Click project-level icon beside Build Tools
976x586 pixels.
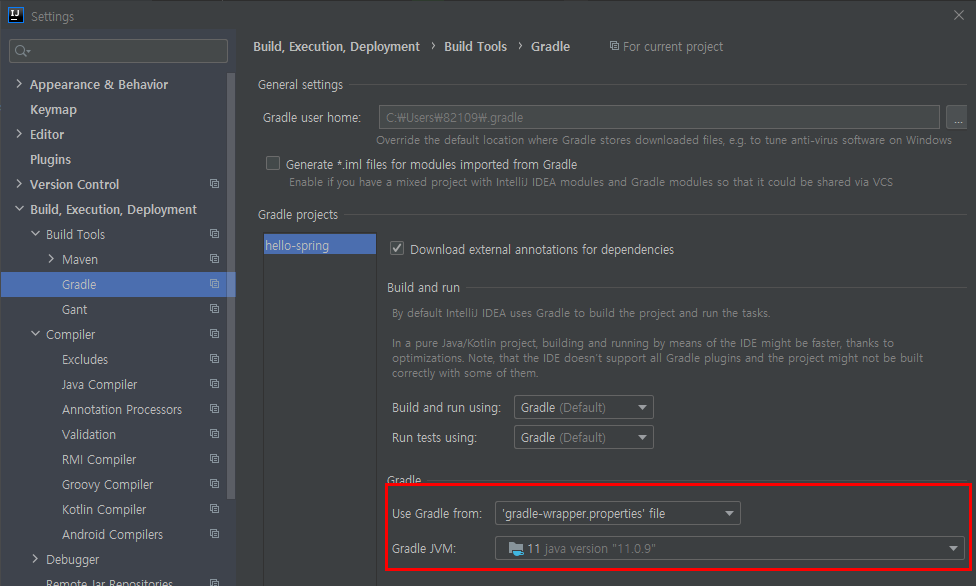pyautogui.click(x=214, y=234)
